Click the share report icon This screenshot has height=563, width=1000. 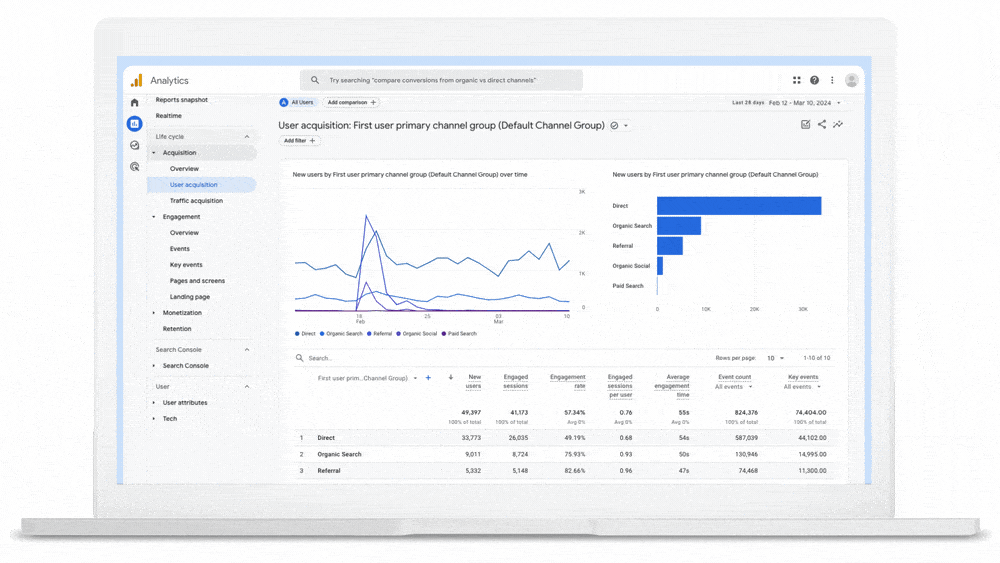click(x=822, y=125)
